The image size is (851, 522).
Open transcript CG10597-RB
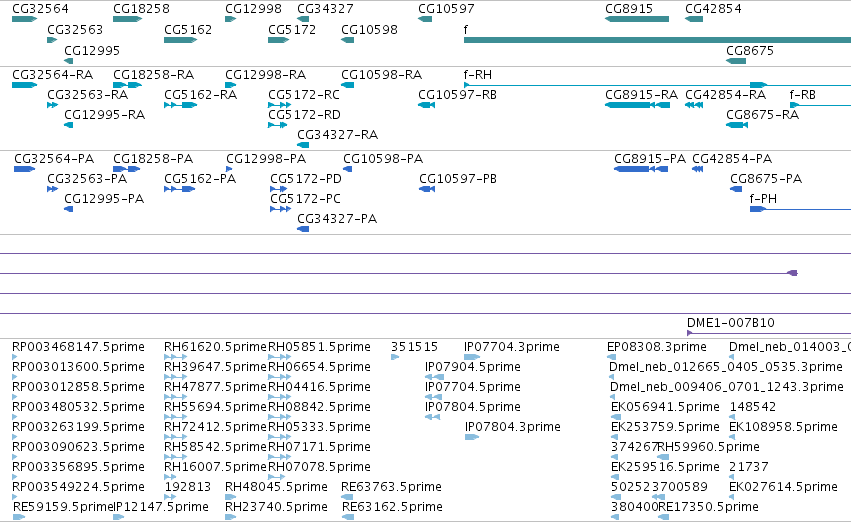coord(458,94)
